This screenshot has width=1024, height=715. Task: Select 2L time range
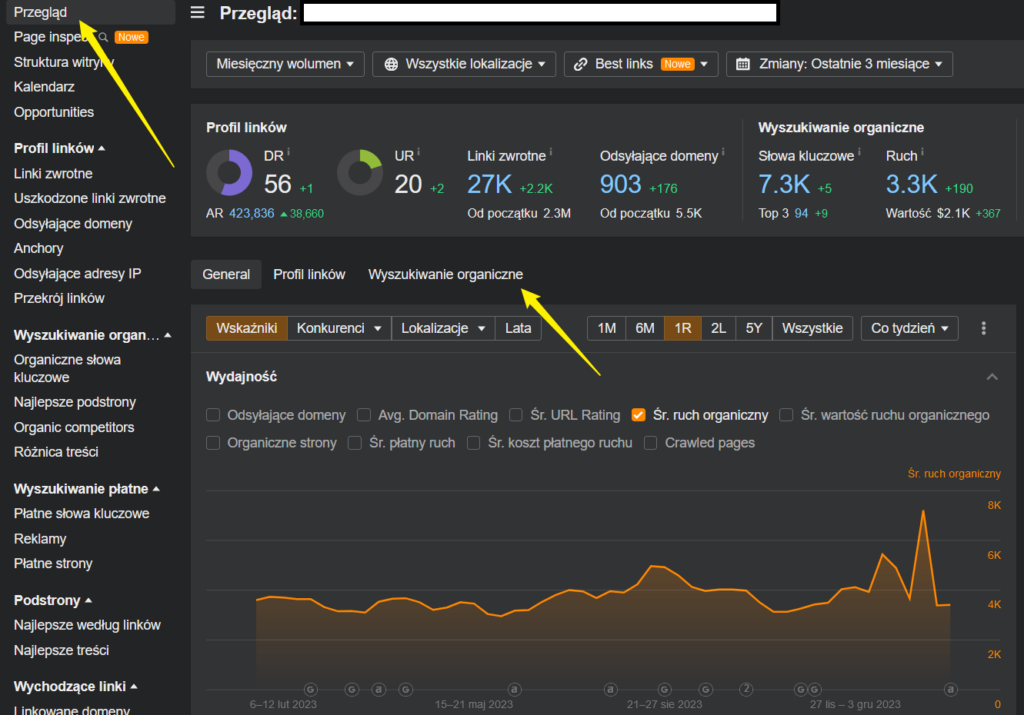718,328
